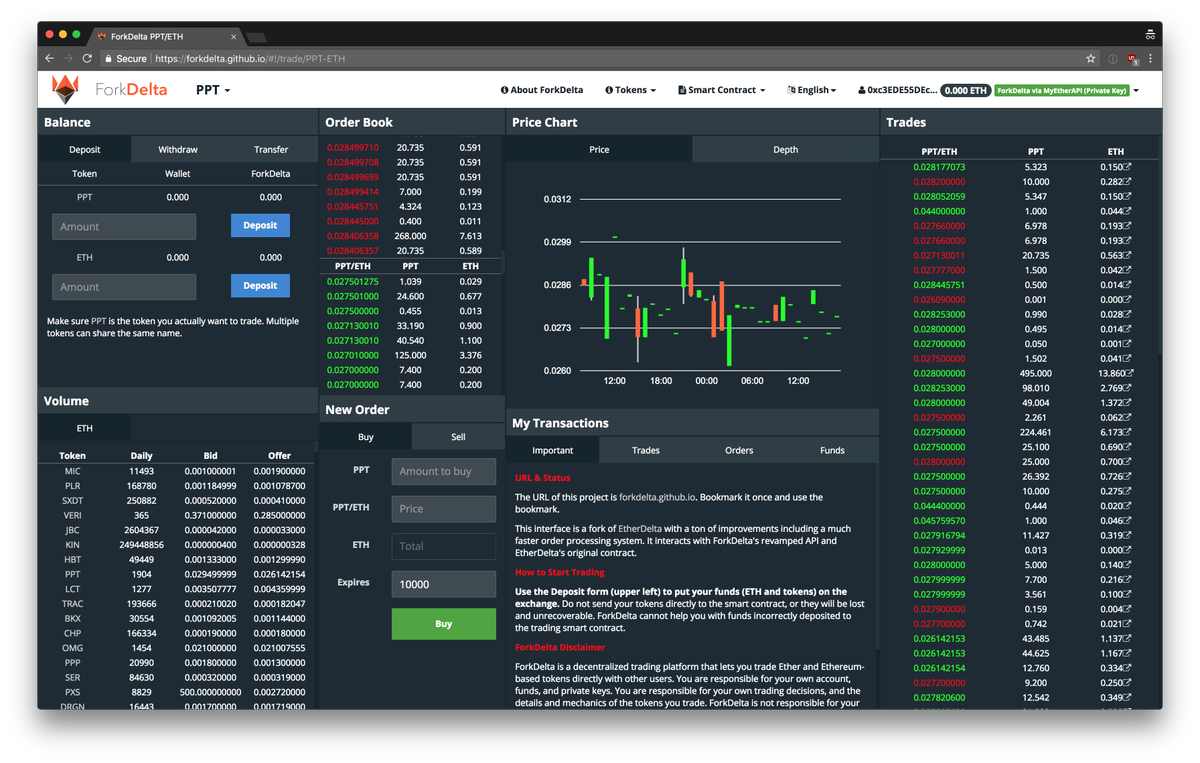Select the OMG row in Volume table

tap(177, 648)
